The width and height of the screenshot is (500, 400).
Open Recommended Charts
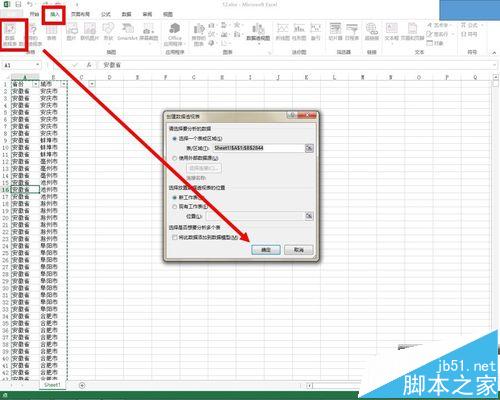point(198,35)
